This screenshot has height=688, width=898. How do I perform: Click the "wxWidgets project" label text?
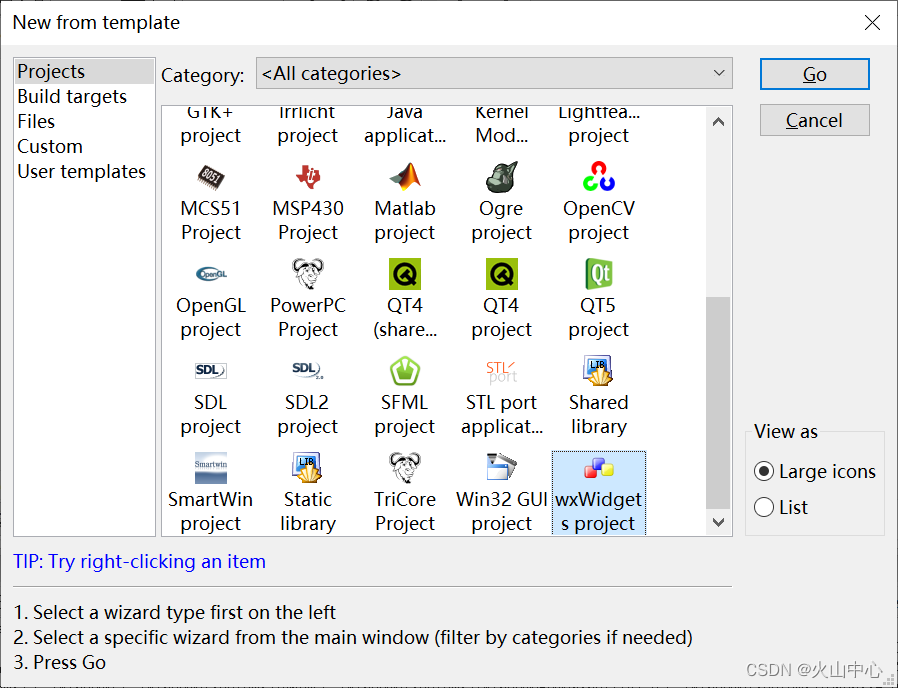598,511
